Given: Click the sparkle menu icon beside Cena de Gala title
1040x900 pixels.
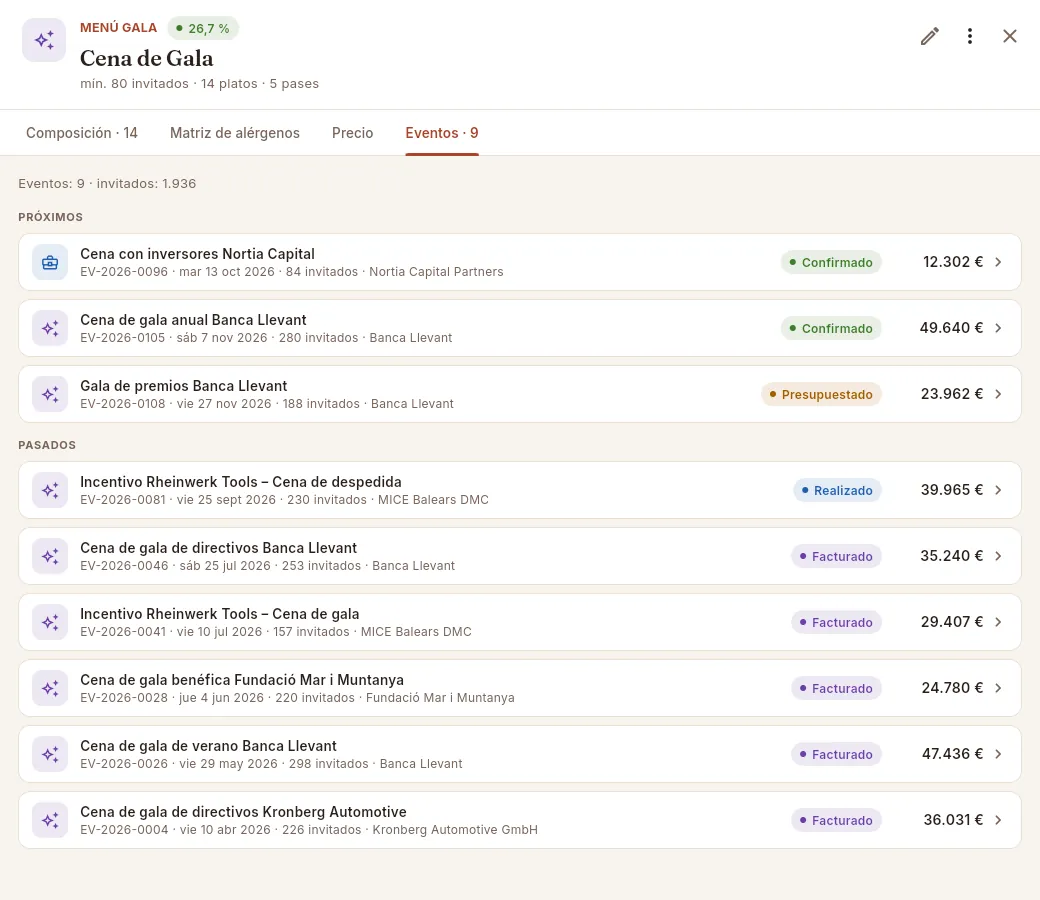Looking at the screenshot, I should [44, 40].
